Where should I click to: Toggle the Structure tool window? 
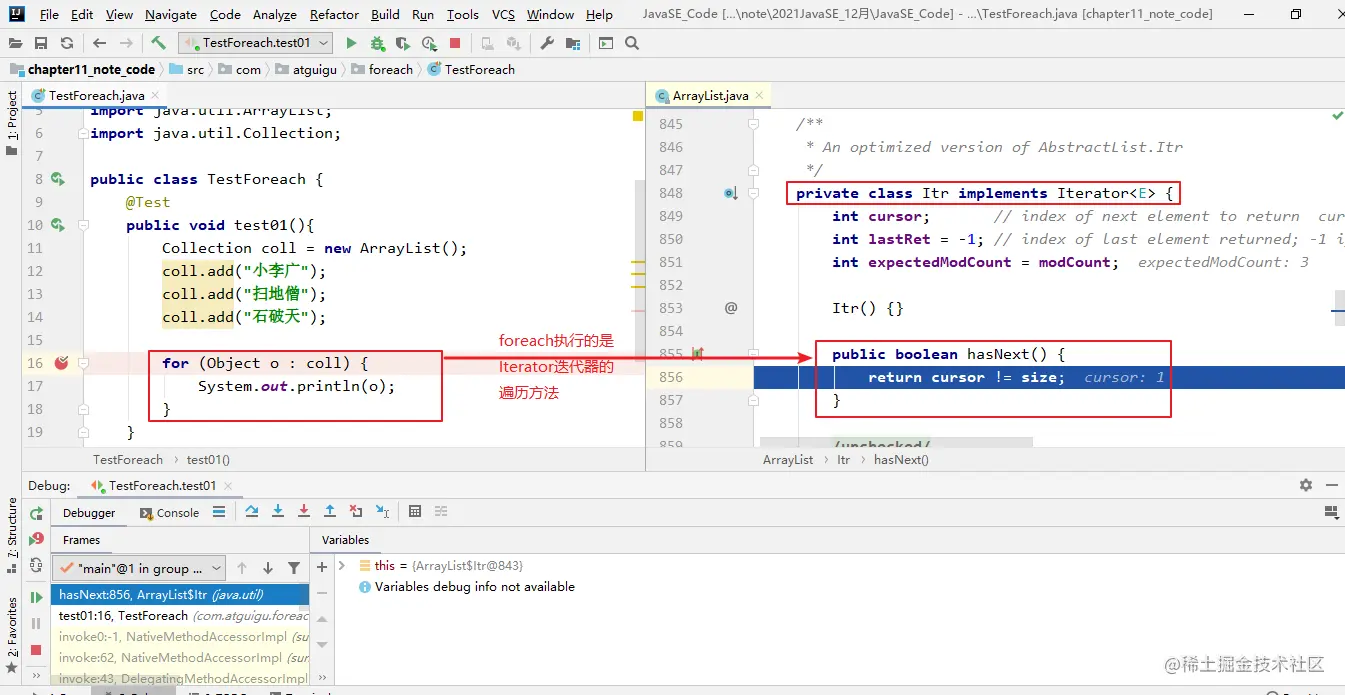11,535
